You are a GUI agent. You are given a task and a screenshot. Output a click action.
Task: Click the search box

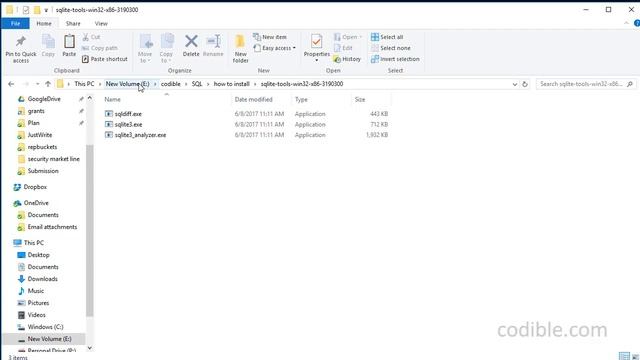[587, 84]
